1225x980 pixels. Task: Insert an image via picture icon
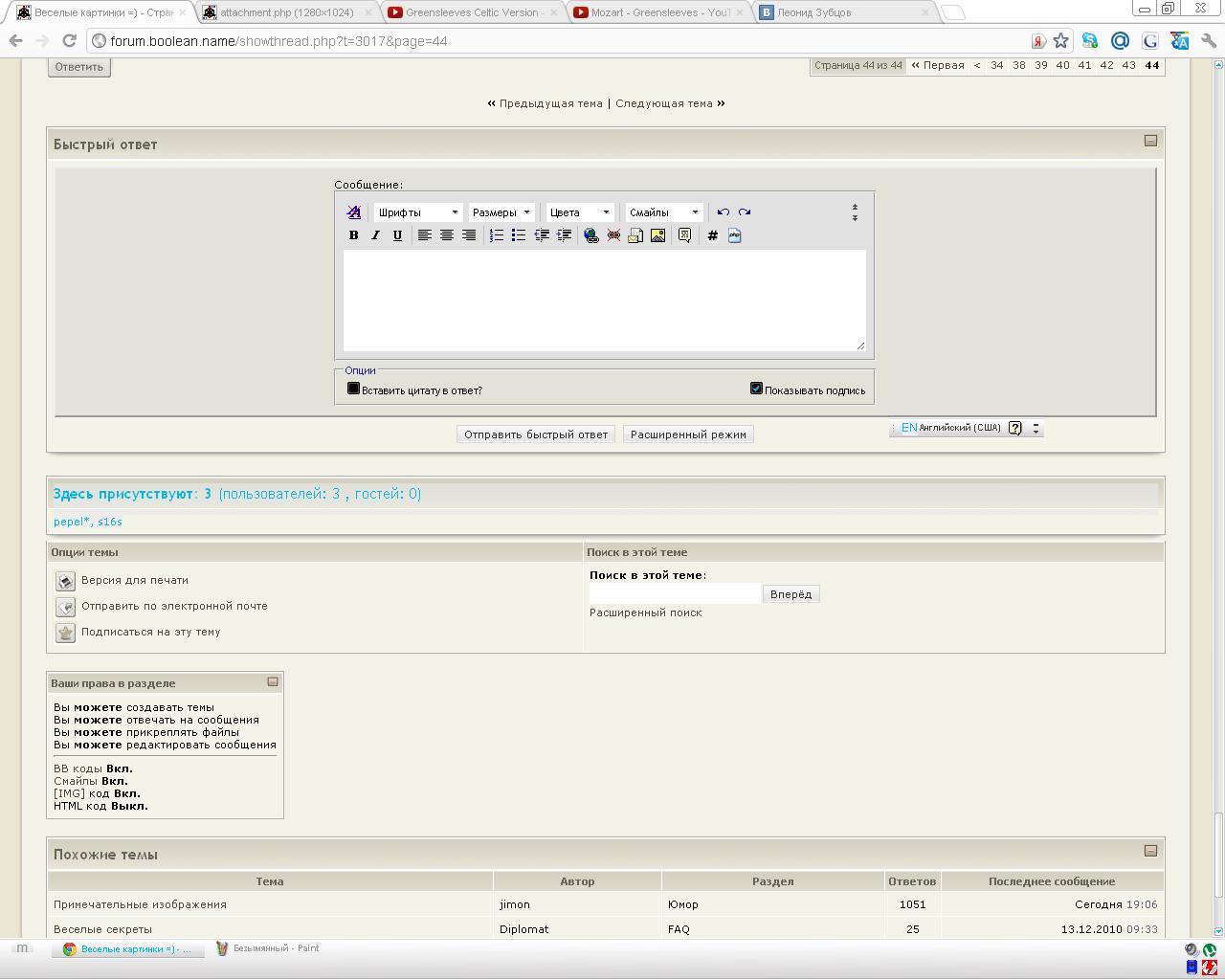click(657, 235)
